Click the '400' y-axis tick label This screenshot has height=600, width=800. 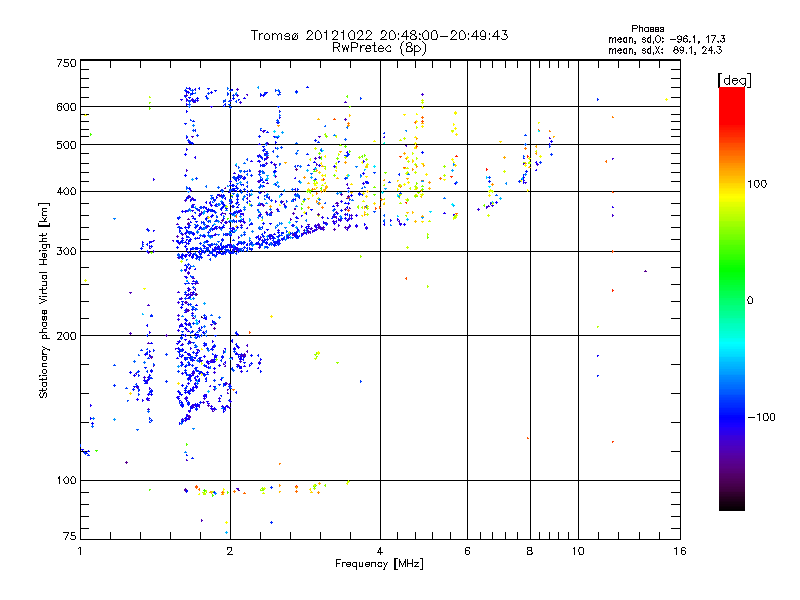(x=66, y=192)
